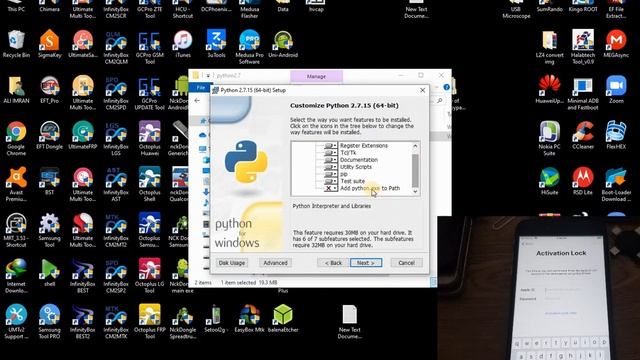Click the HiSuite desktop icon
The image size is (640, 360).
549,181
